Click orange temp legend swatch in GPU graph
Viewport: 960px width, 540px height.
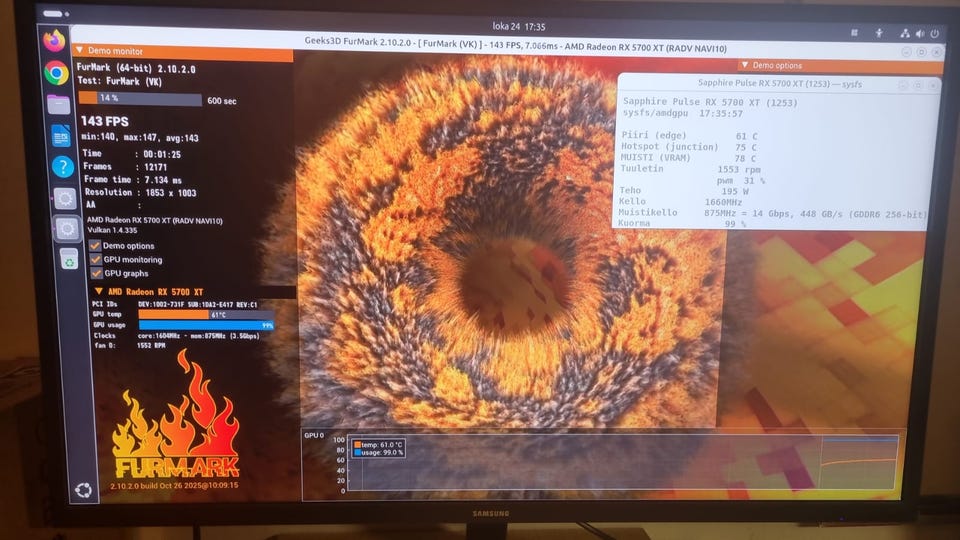tap(358, 445)
